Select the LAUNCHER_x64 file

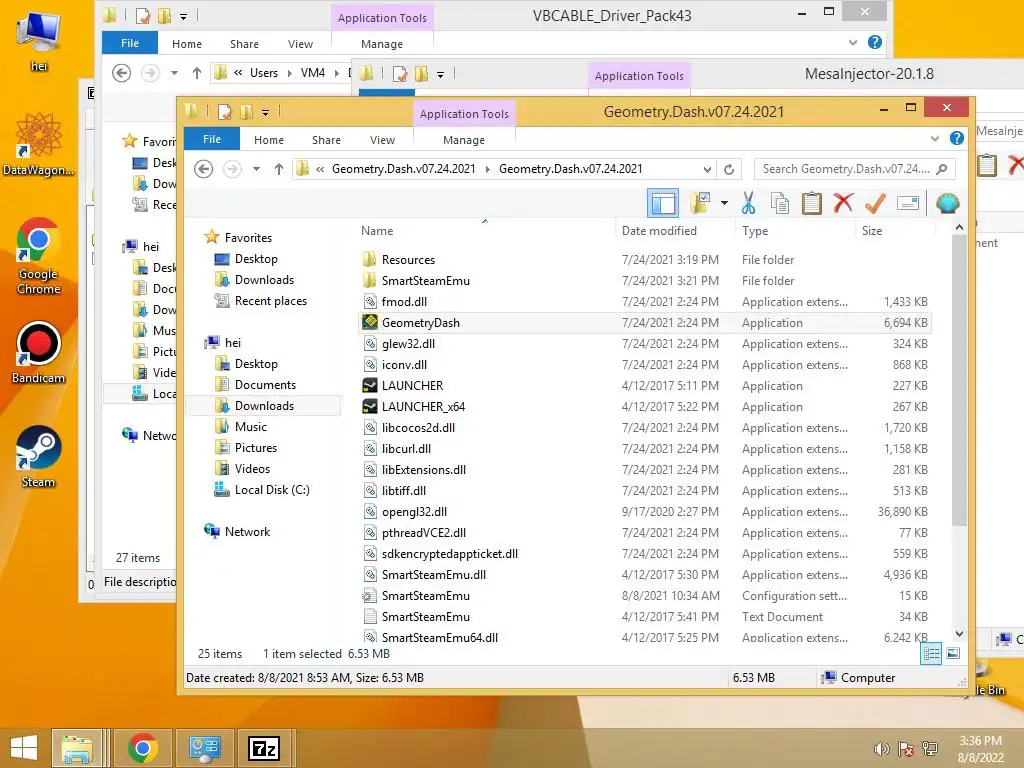click(x=645, y=406)
